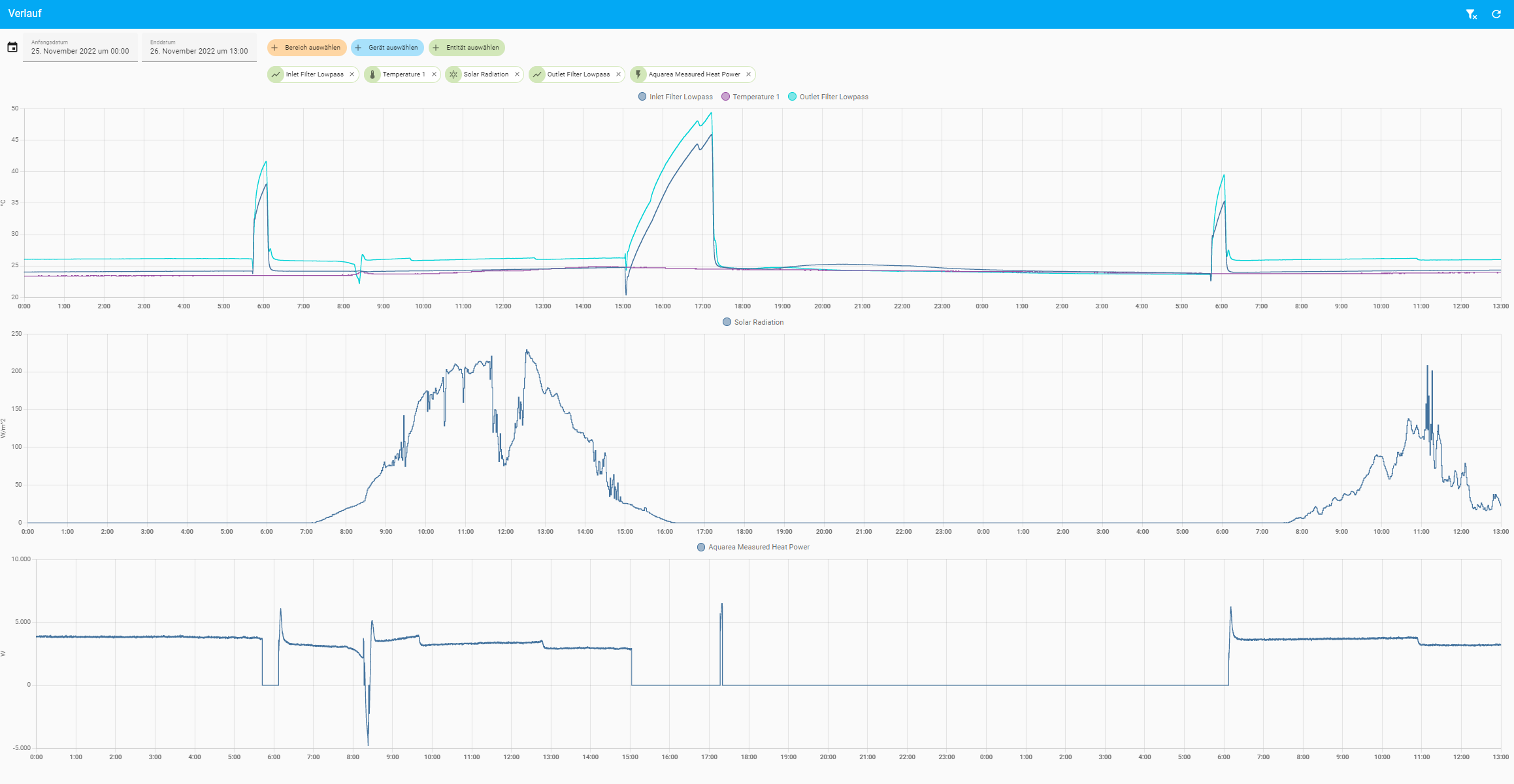Open the Gerät auswählen device picker

tap(387, 48)
